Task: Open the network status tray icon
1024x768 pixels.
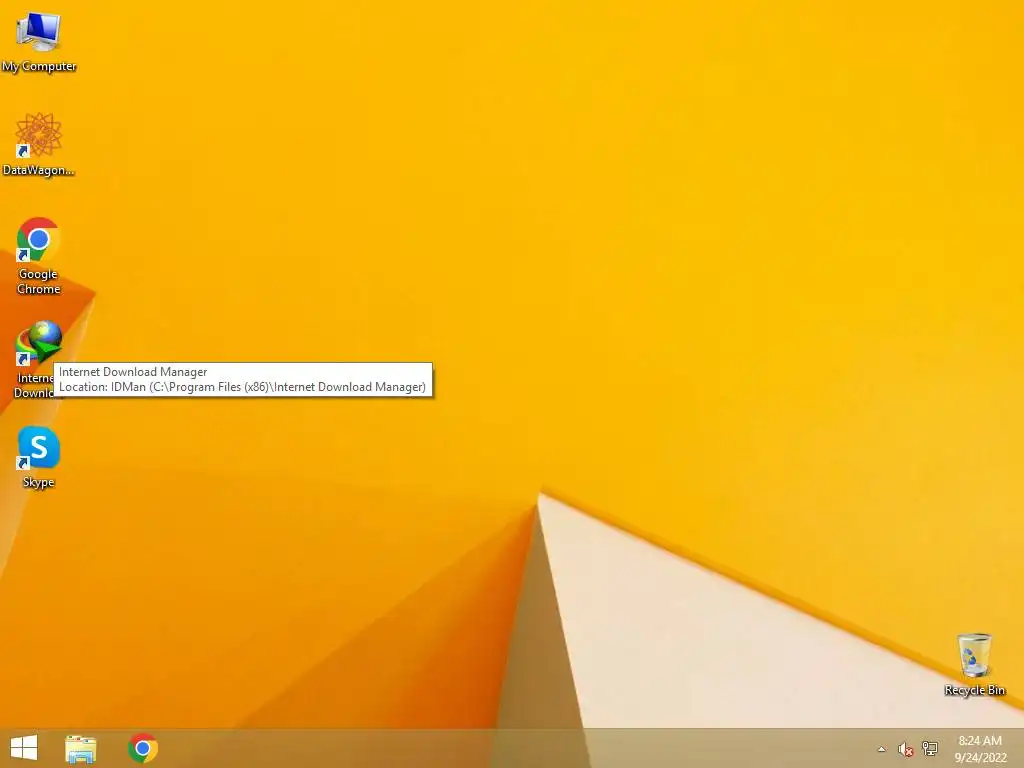Action: (930, 748)
